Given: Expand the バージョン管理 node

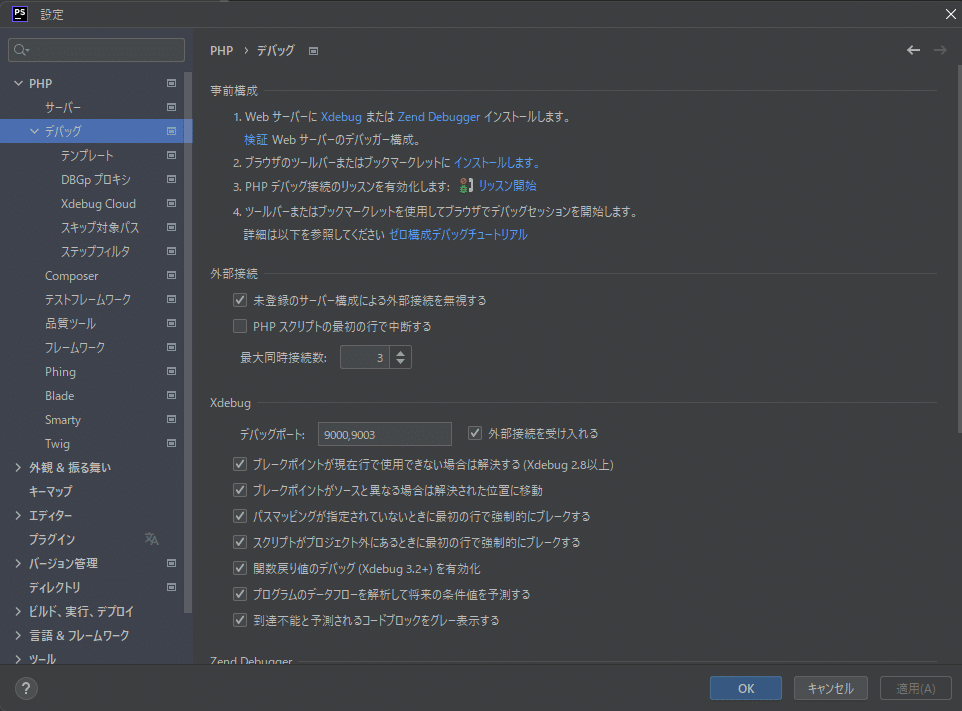Looking at the screenshot, I should click(18, 563).
